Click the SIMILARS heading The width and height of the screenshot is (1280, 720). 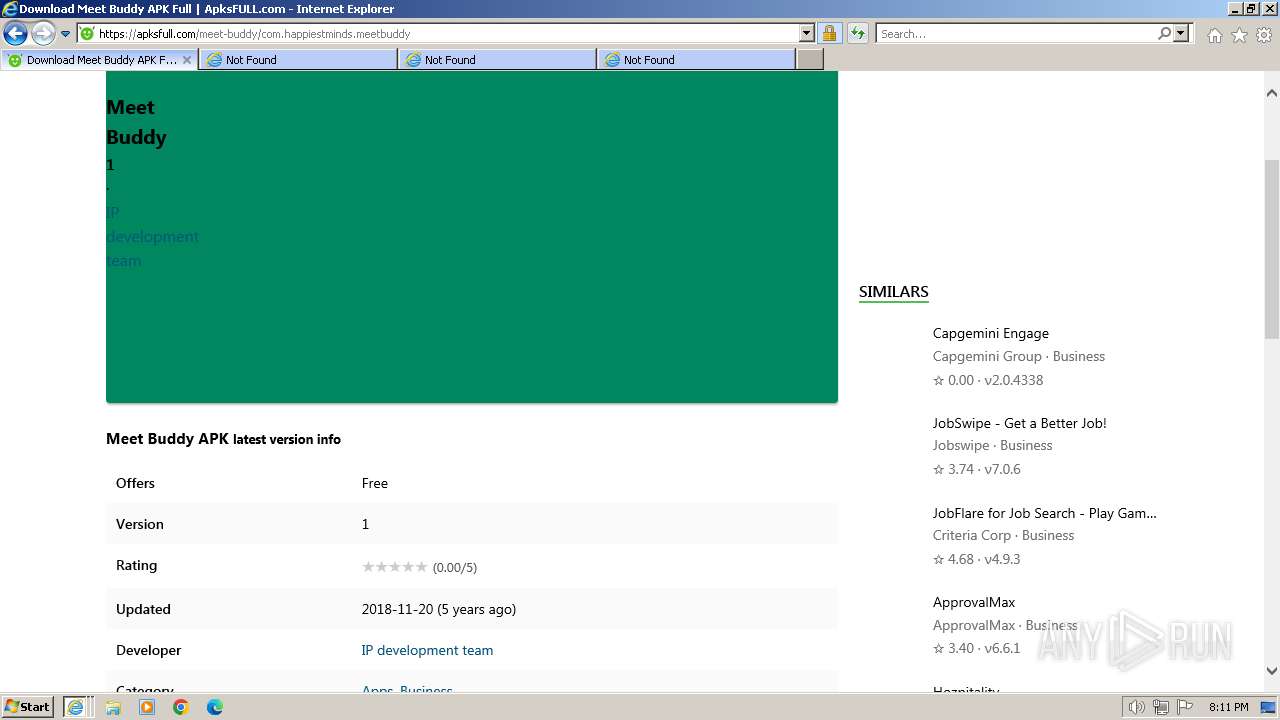pyautogui.click(x=894, y=292)
